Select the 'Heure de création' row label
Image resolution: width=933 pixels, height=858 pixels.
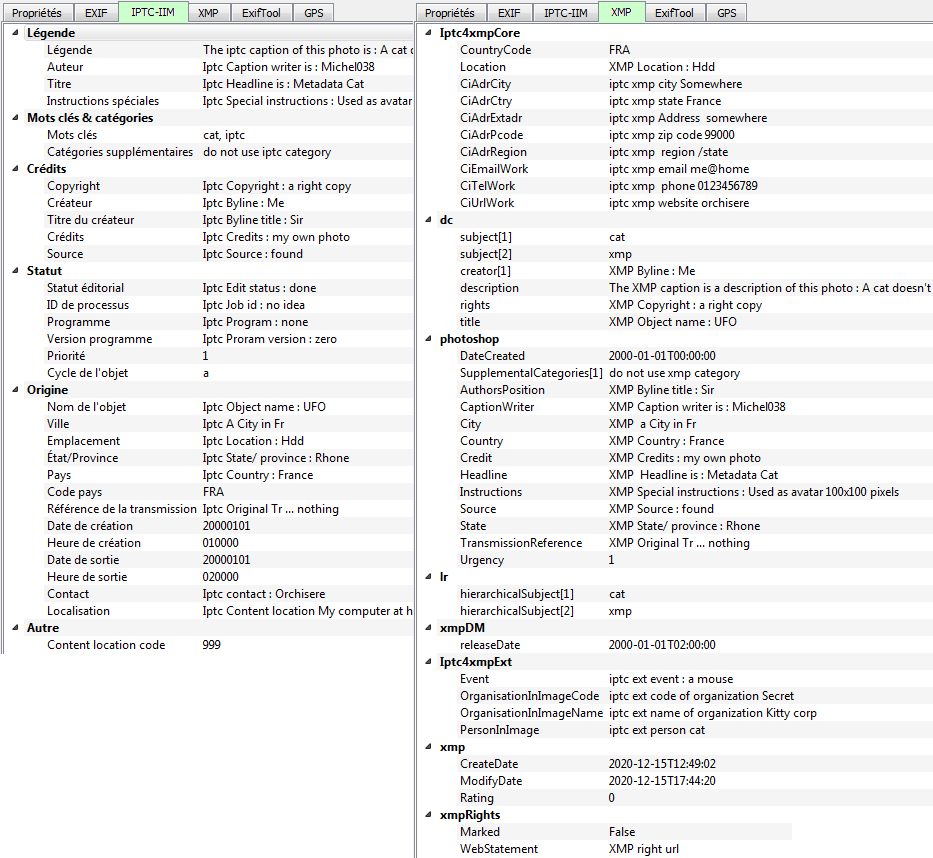[94, 543]
